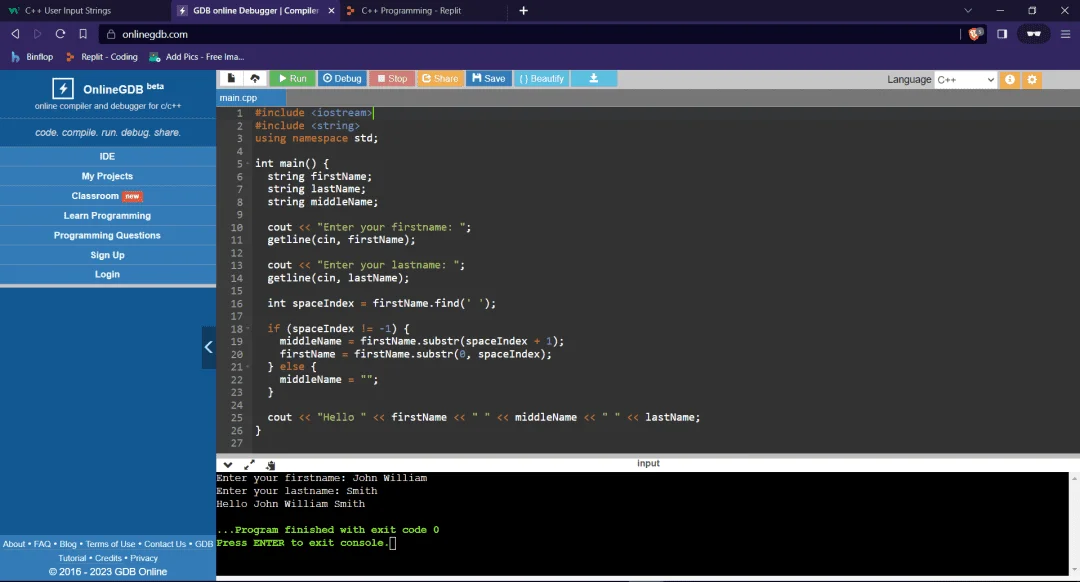This screenshot has height=582, width=1080.
Task: Toggle browser sidebar panel icon
Action: coord(1002,34)
